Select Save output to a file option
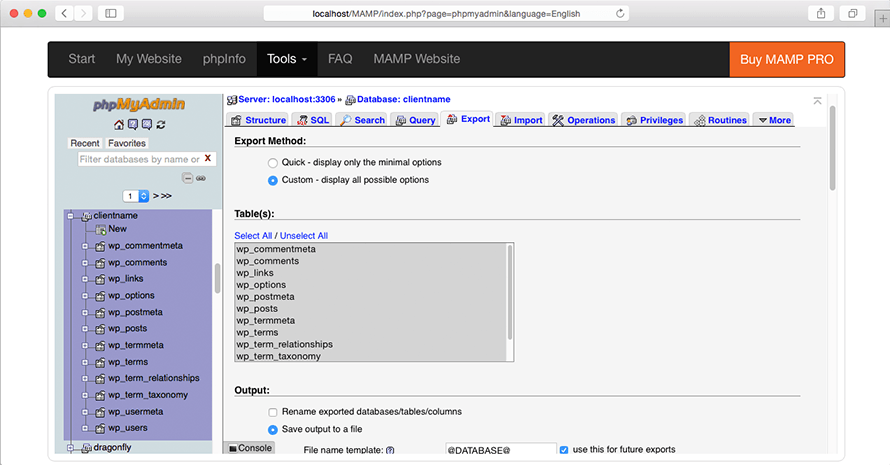 click(273, 430)
